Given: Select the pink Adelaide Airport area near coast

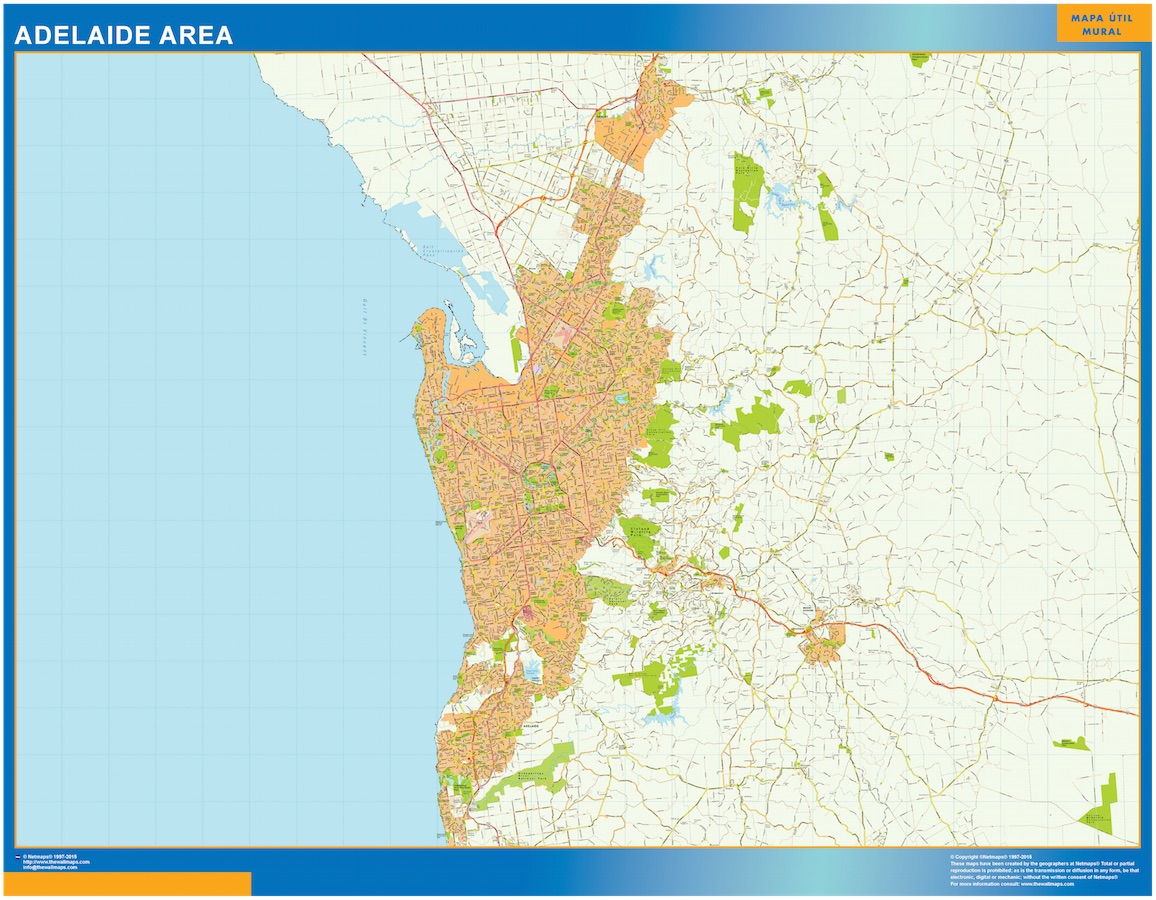Looking at the screenshot, I should (478, 520).
